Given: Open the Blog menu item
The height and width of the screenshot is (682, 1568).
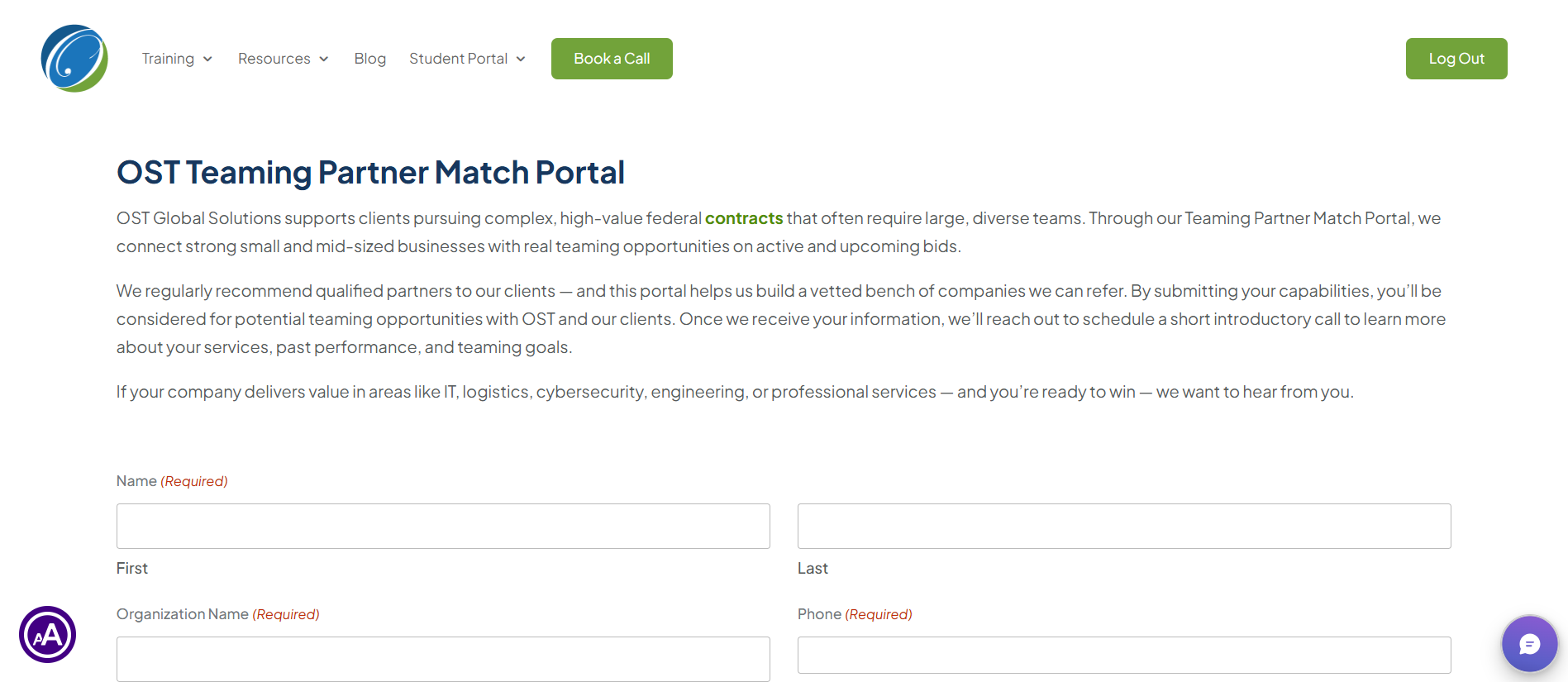Looking at the screenshot, I should tap(370, 59).
